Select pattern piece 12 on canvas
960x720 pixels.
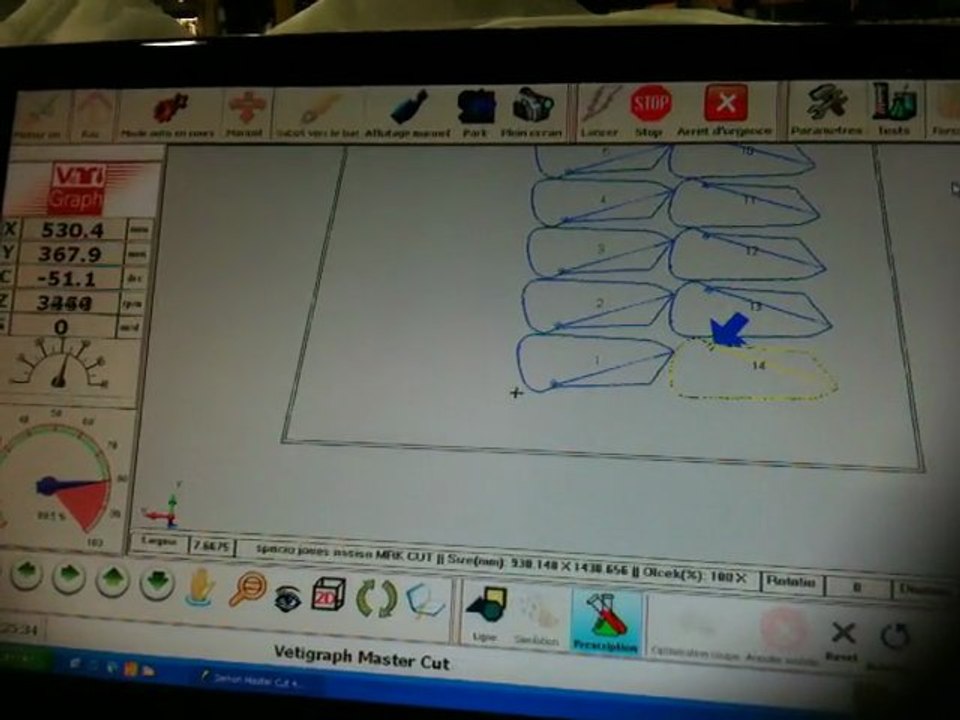coord(748,252)
